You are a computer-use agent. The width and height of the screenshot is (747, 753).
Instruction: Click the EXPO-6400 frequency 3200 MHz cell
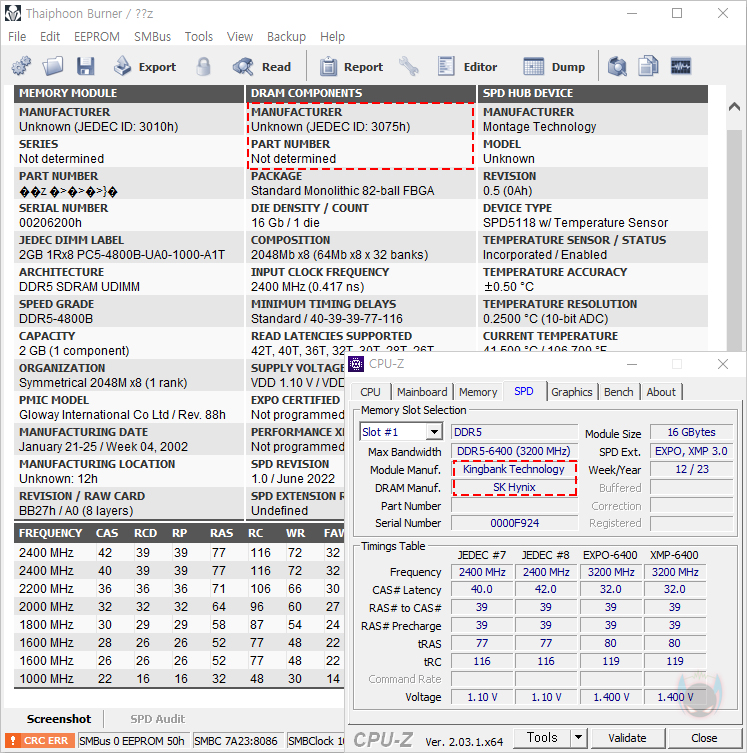click(611, 572)
